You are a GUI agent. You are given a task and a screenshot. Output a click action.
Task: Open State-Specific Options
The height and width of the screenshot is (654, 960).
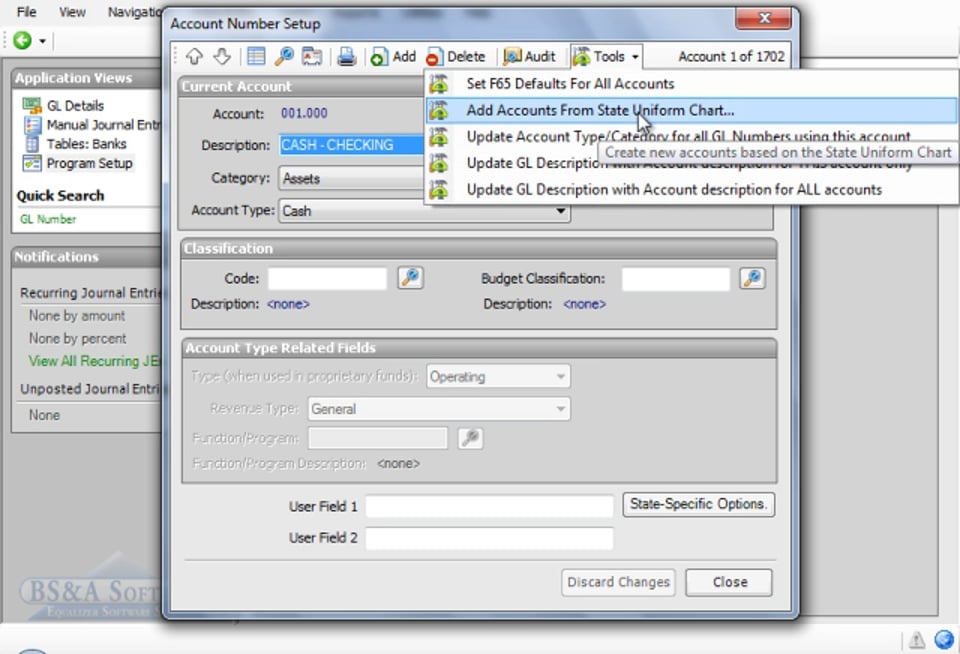(x=699, y=504)
